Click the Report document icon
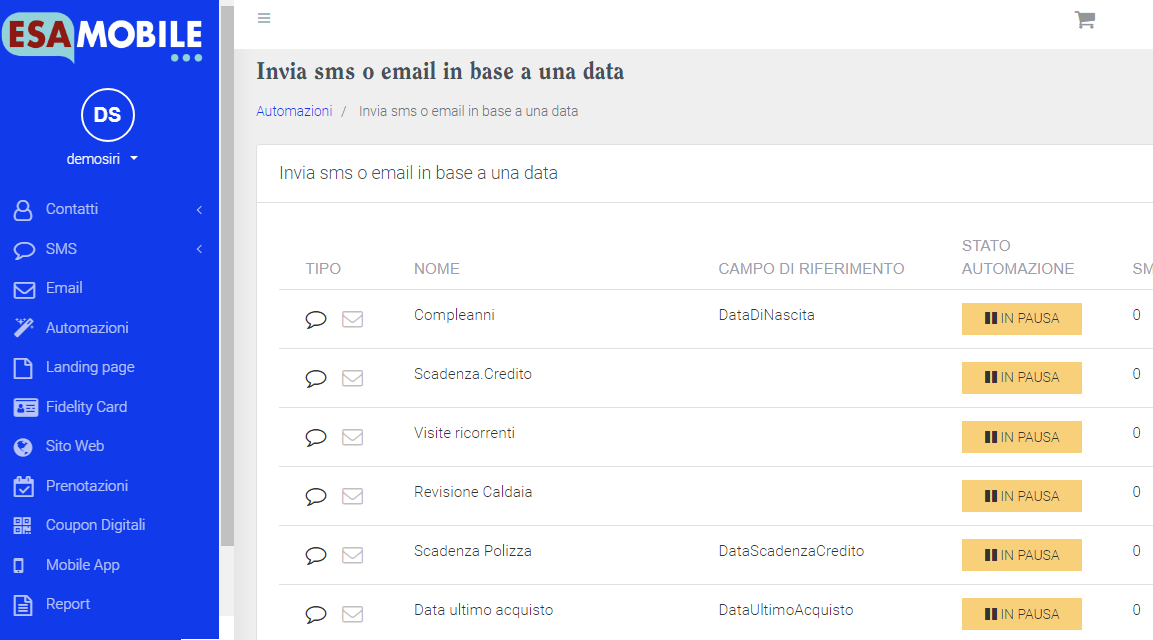 pos(24,605)
